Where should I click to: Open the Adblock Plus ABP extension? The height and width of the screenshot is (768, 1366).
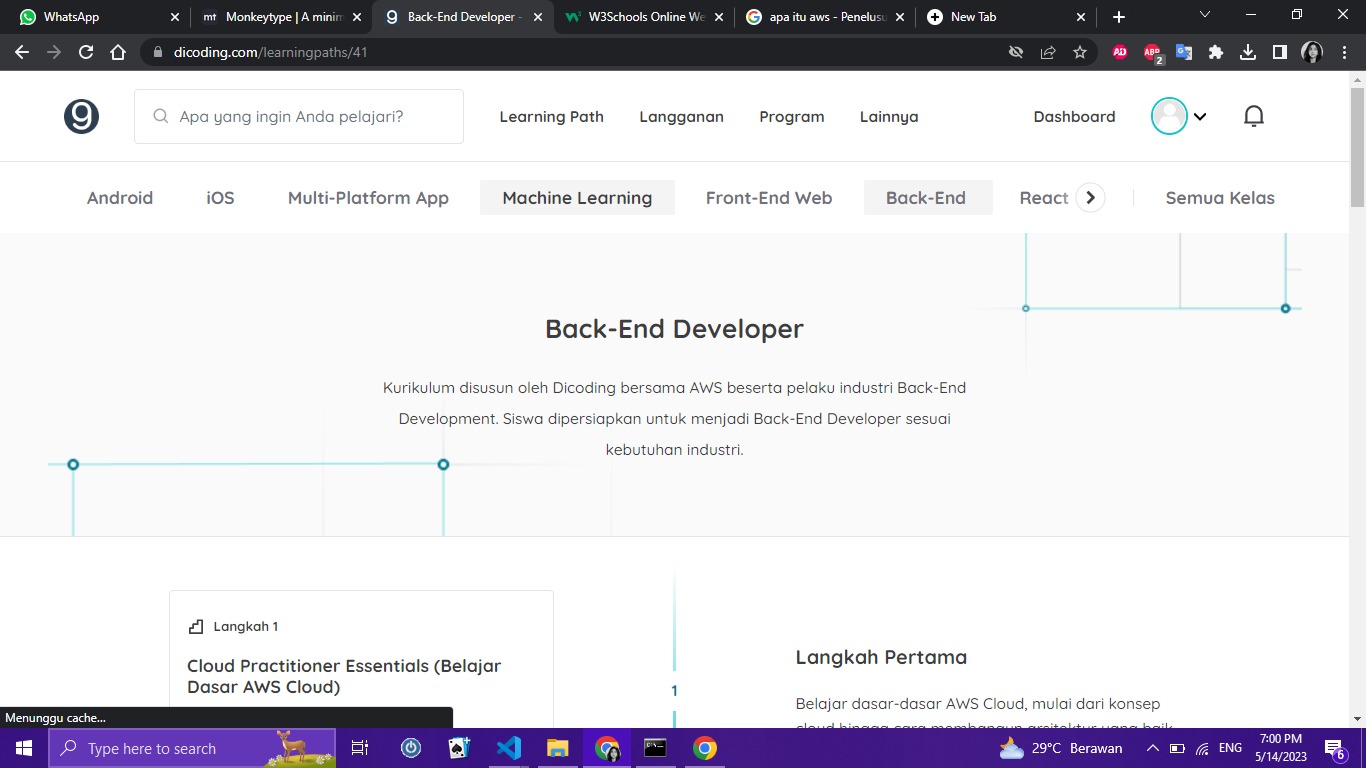[1152, 53]
